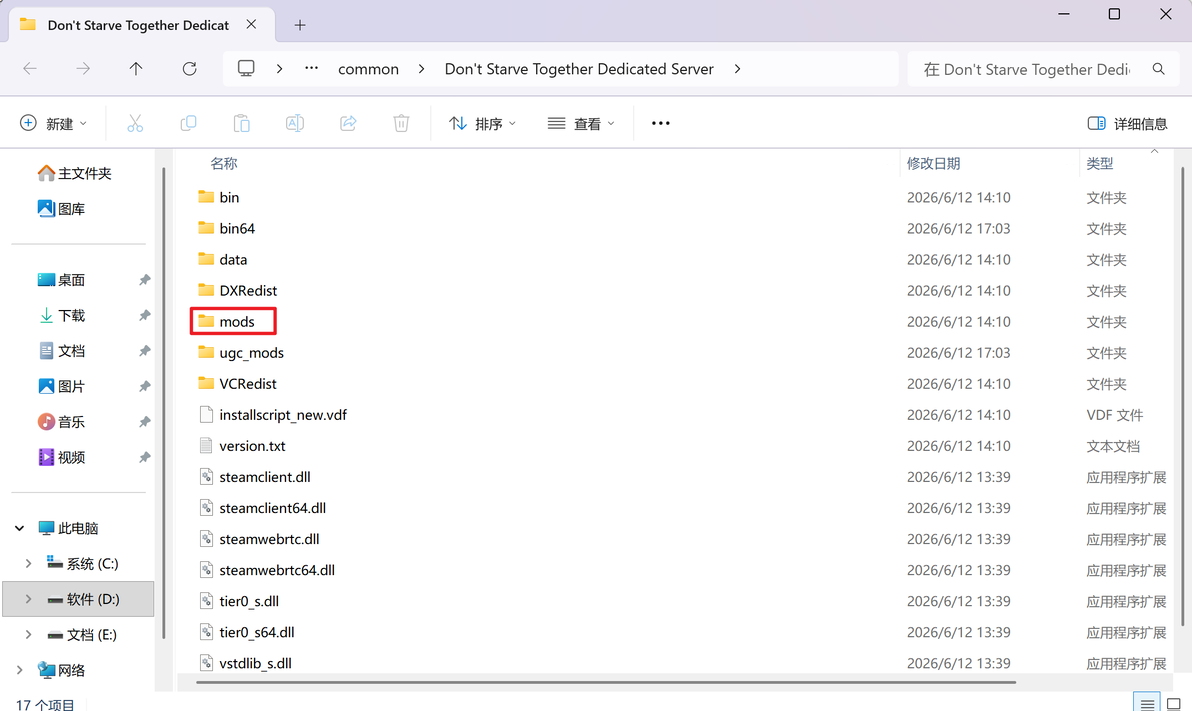Click the Copy icon in toolbar

(x=188, y=123)
